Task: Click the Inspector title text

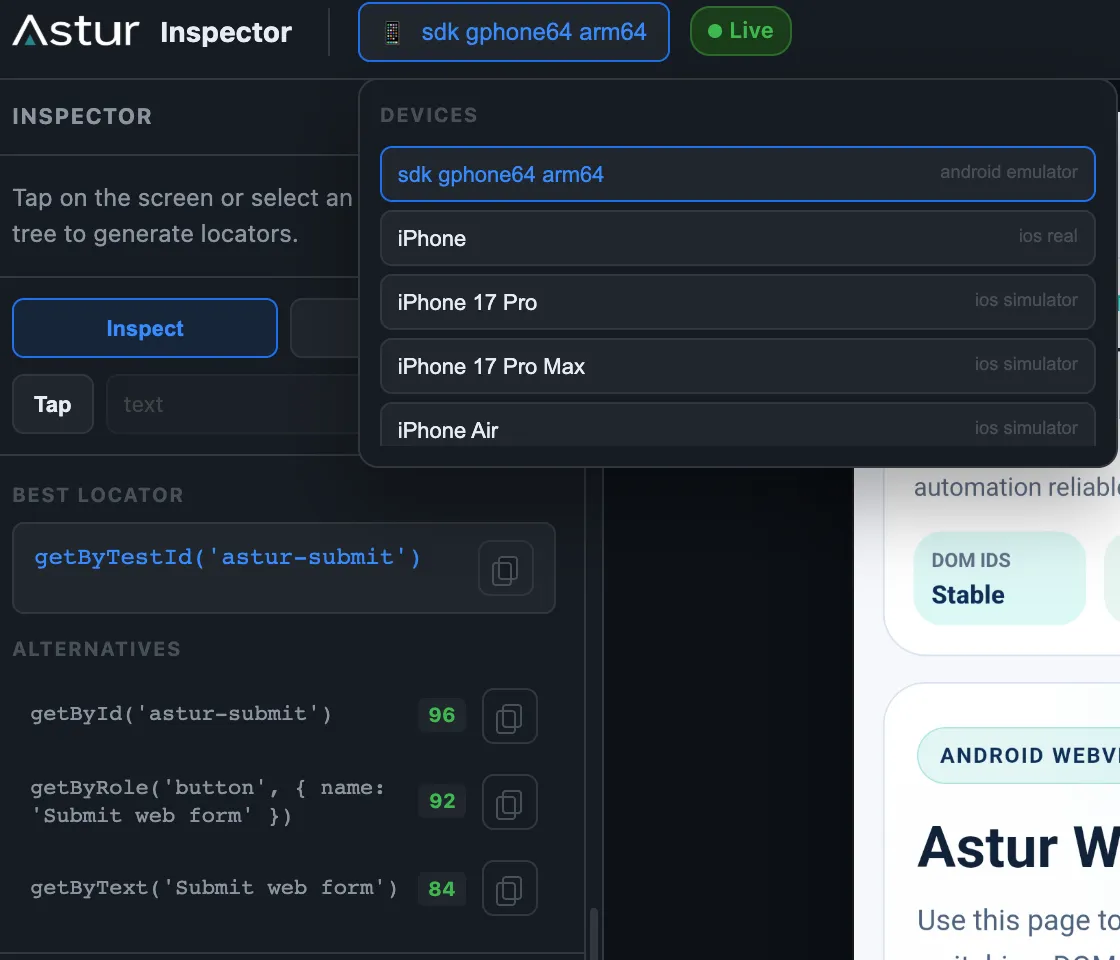Action: coord(226,32)
